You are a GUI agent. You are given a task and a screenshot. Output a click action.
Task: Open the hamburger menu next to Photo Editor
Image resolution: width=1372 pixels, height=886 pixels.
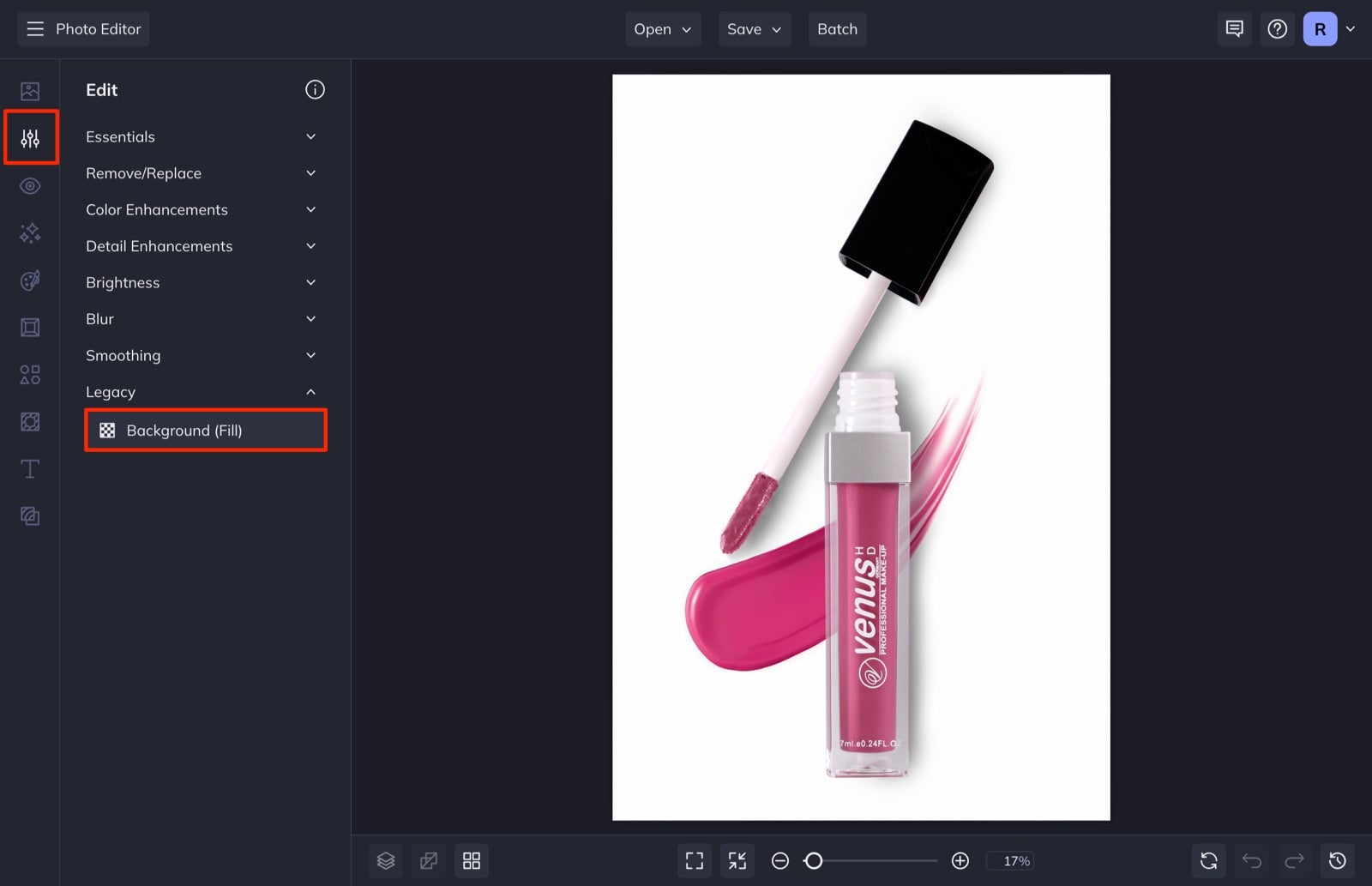tap(34, 28)
